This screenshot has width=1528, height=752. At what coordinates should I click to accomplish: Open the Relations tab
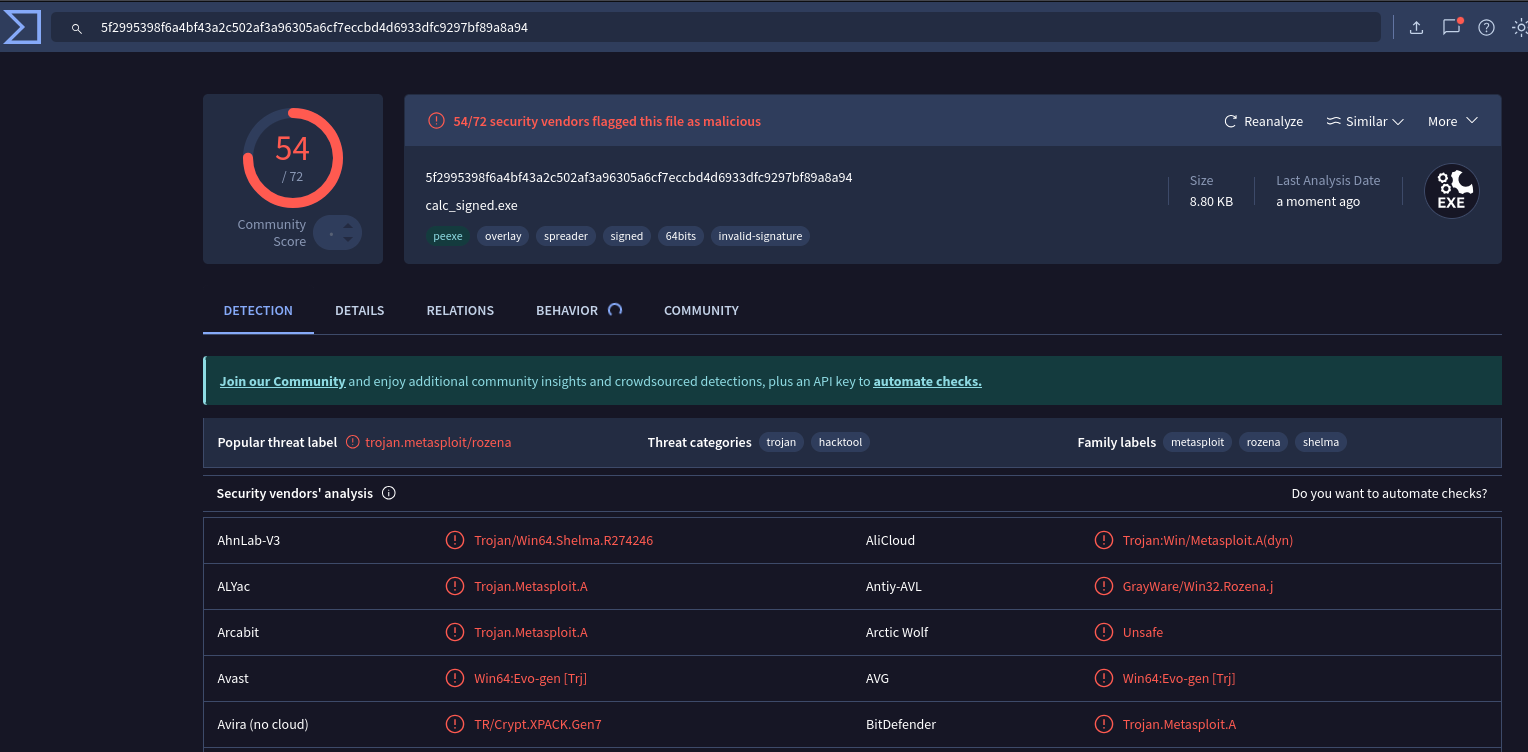click(x=460, y=310)
